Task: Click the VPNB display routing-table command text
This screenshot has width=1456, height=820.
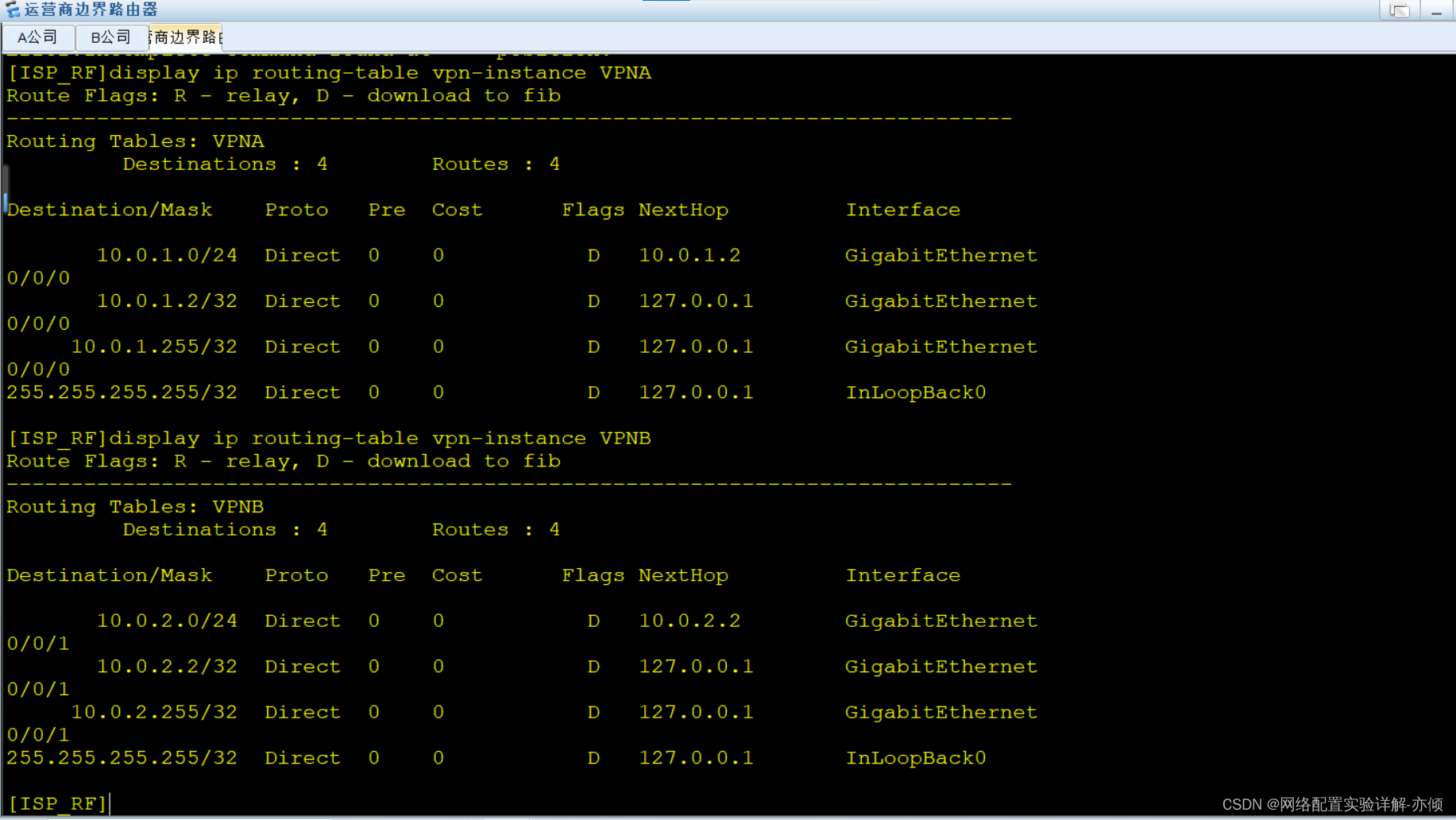Action: 380,438
